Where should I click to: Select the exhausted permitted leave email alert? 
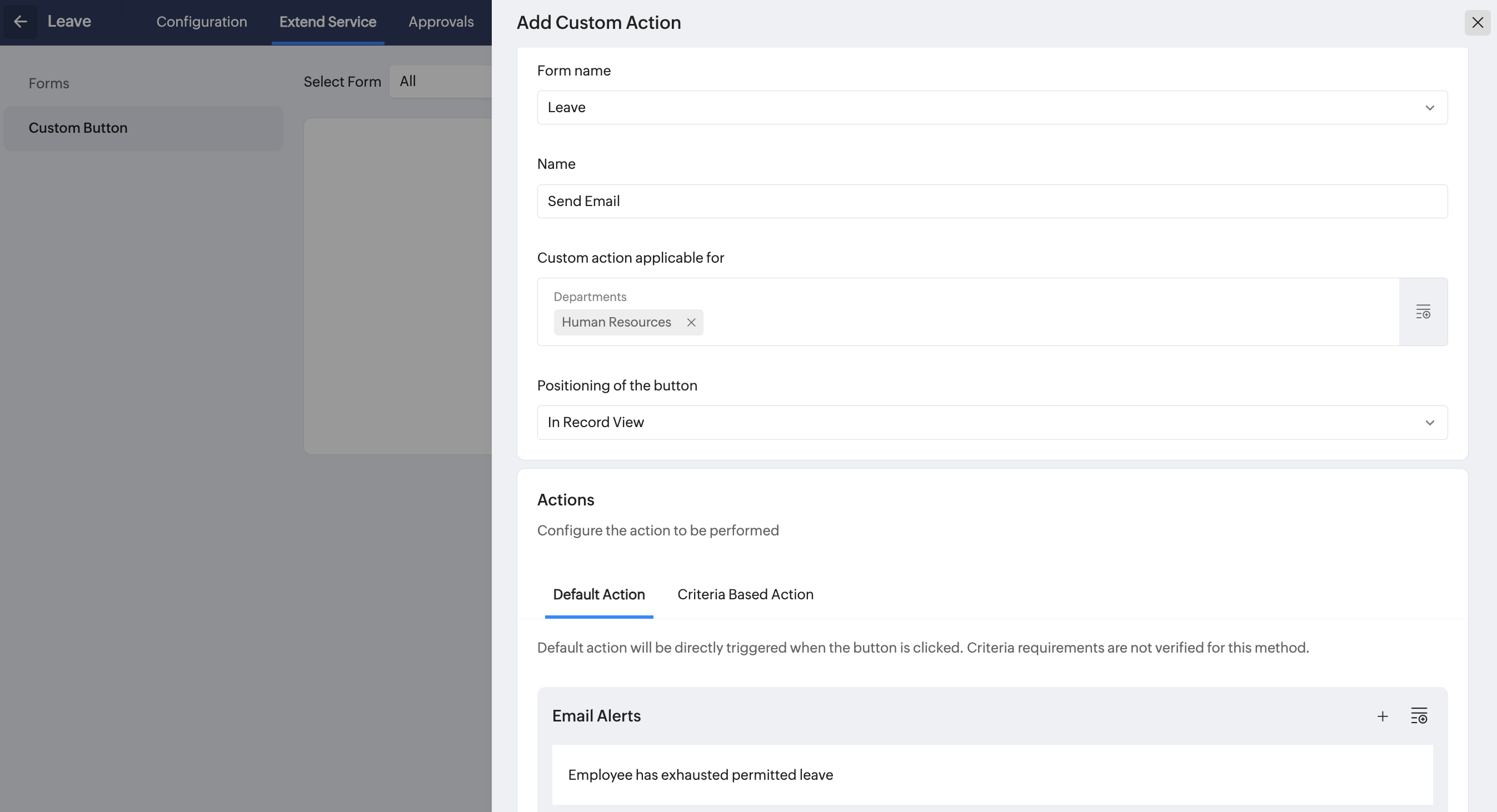700,775
